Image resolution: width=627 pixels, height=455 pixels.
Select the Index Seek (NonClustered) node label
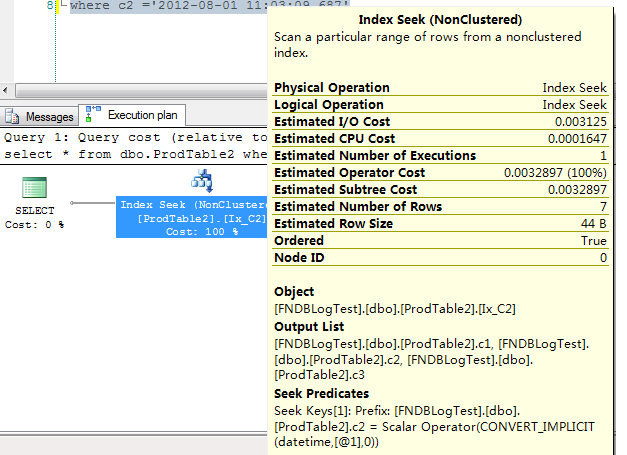coord(192,218)
